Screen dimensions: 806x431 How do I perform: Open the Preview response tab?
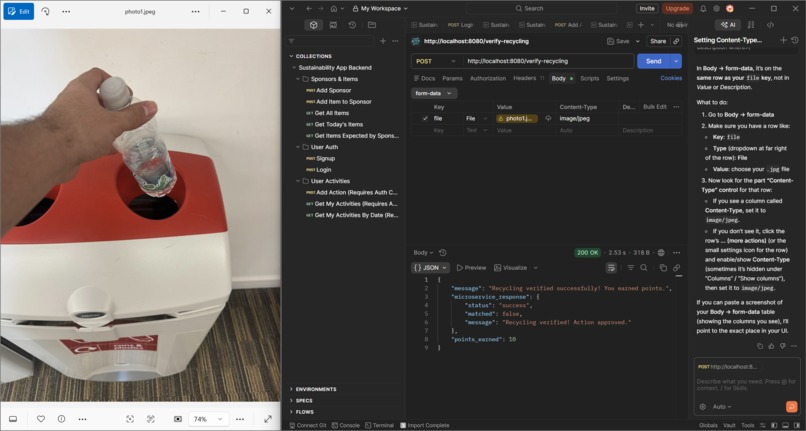(x=471, y=267)
